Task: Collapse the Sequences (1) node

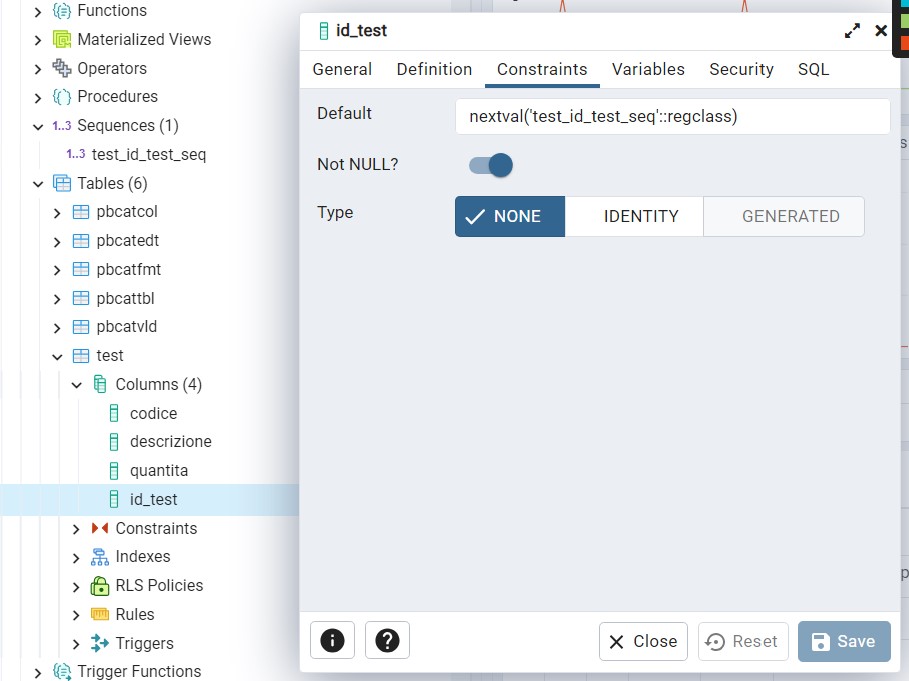Action: [x=38, y=126]
